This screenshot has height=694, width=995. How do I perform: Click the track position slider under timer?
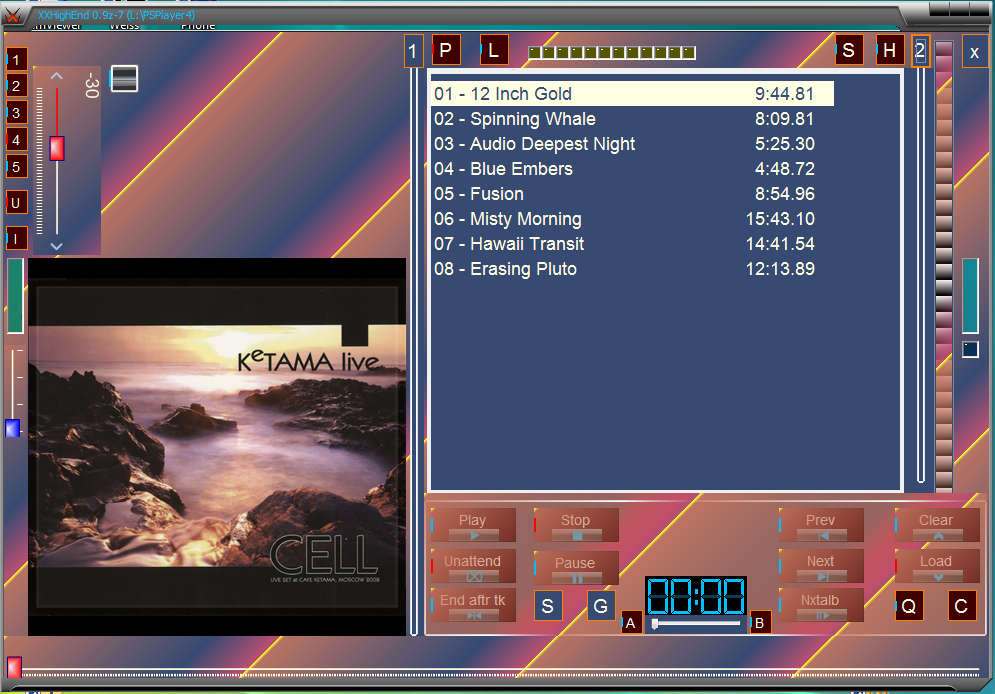point(696,624)
